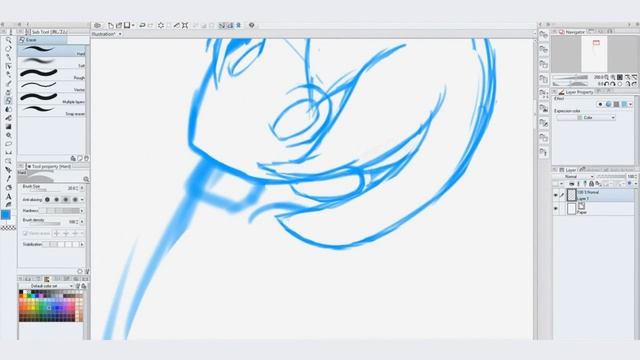This screenshot has height=360, width=640.
Task: Select the Paper layer thumbnail
Action: (x=572, y=209)
